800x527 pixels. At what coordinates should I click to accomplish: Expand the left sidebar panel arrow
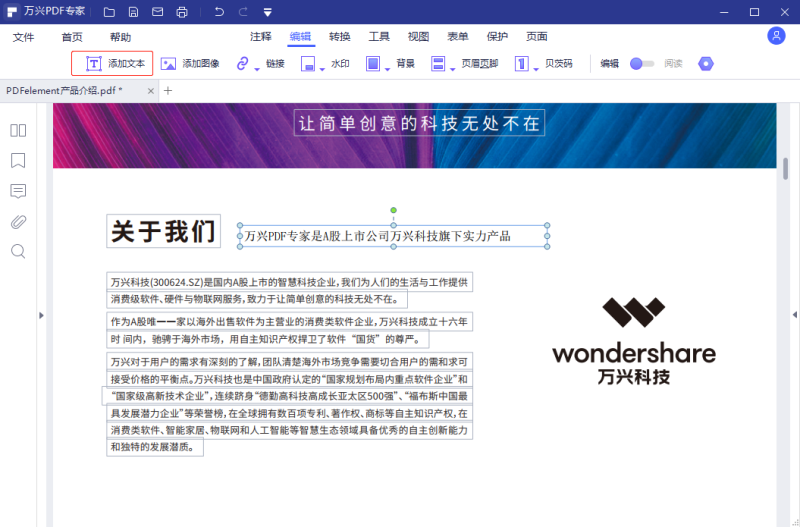pos(41,315)
